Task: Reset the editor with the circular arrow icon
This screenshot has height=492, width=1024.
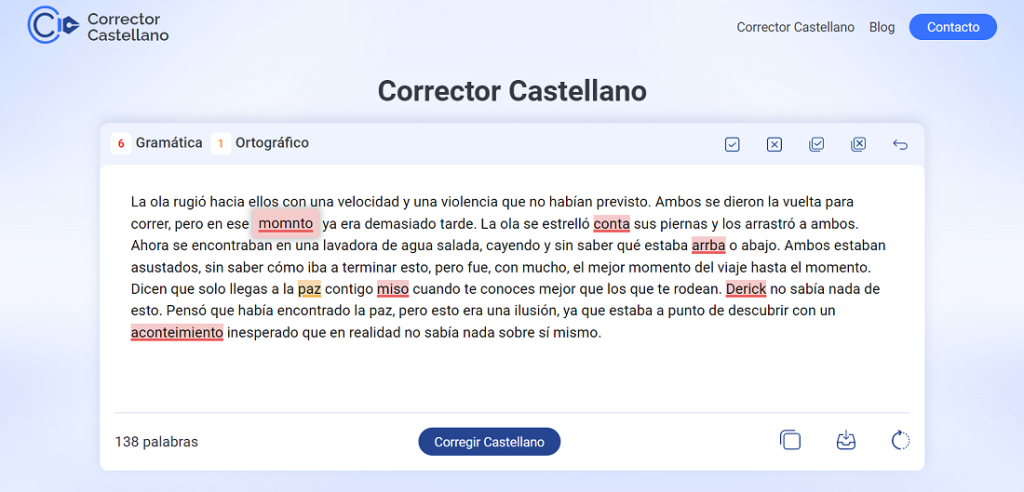Action: coord(900,441)
